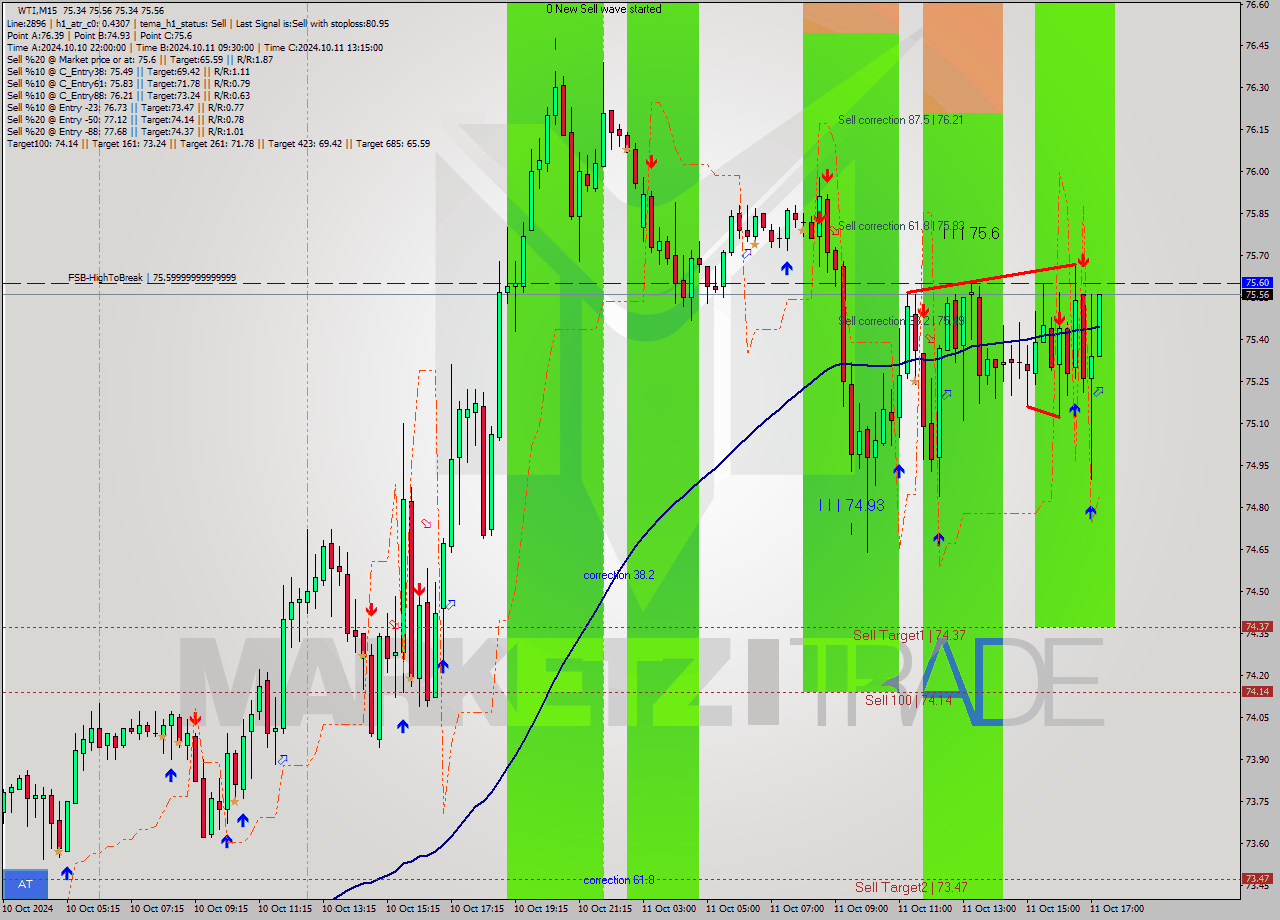Select the 'Sell correction 87.5 | 76.21' label

click(901, 120)
